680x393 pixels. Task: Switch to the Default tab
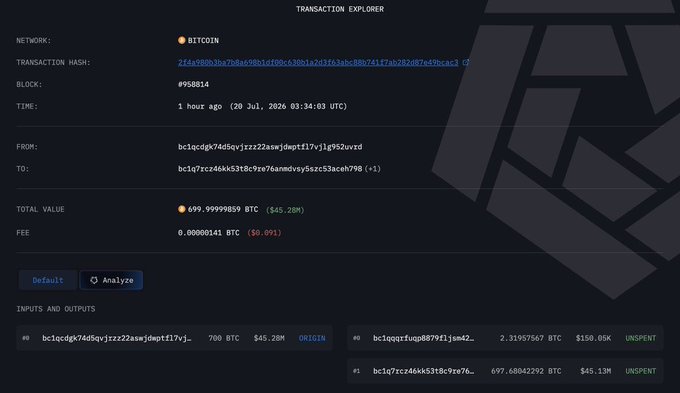[x=48, y=280]
